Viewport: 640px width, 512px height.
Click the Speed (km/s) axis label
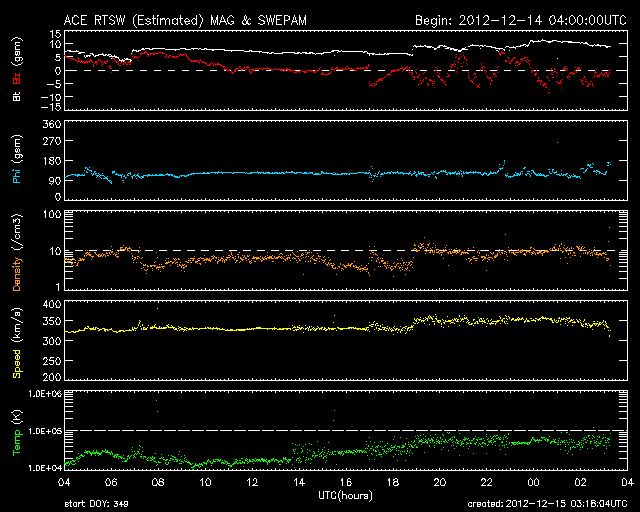tap(16, 337)
